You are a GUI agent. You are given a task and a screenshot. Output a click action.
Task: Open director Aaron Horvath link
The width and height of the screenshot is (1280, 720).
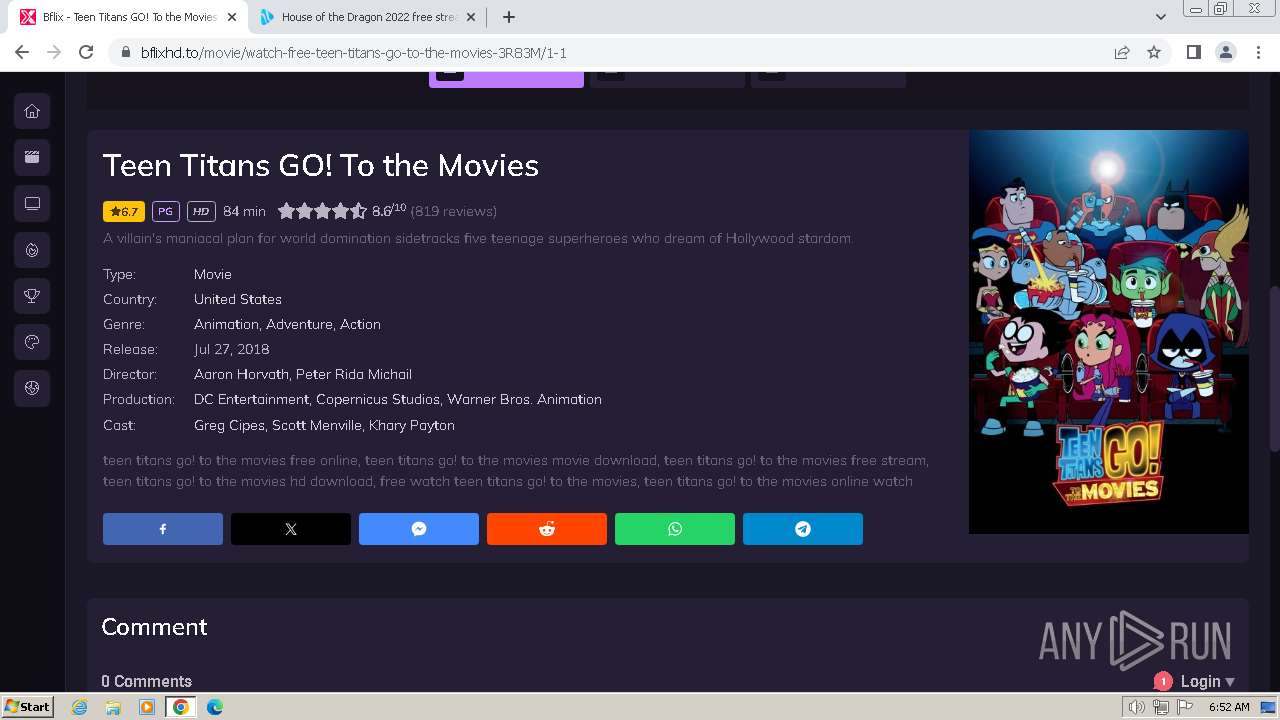click(x=241, y=374)
